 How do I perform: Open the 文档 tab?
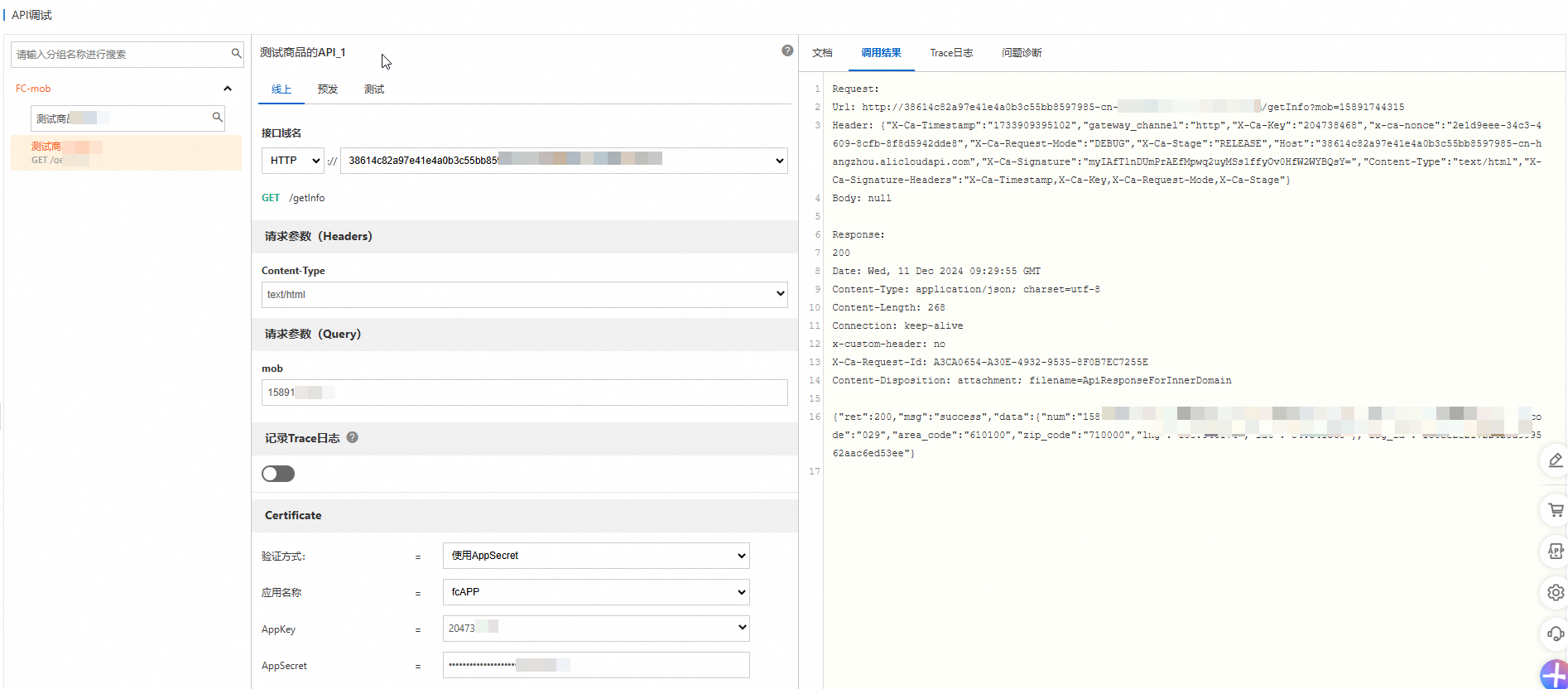click(x=822, y=53)
